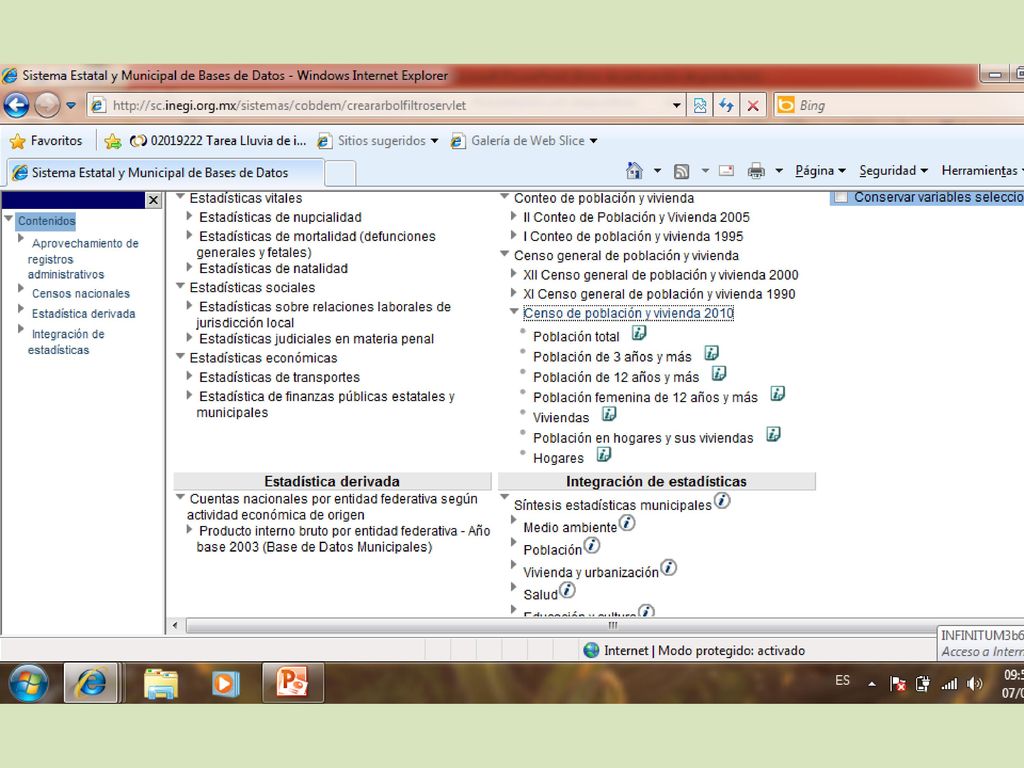Close the Contenidos side panel
1024x768 pixels.
pyautogui.click(x=153, y=200)
